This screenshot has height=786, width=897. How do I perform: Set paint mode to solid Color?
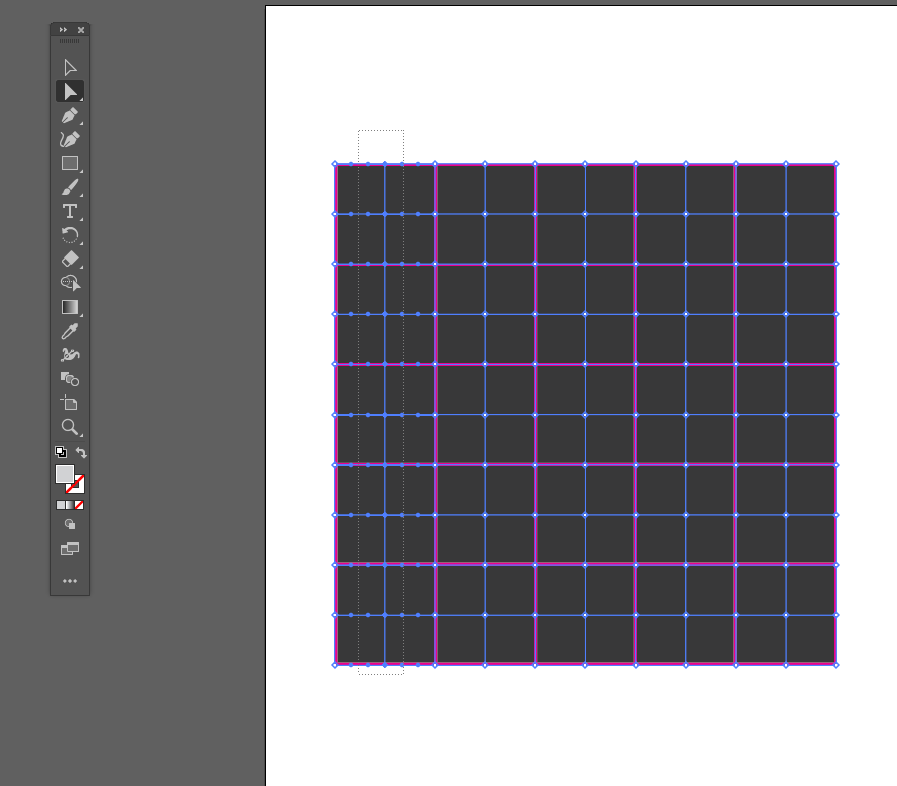click(61, 505)
